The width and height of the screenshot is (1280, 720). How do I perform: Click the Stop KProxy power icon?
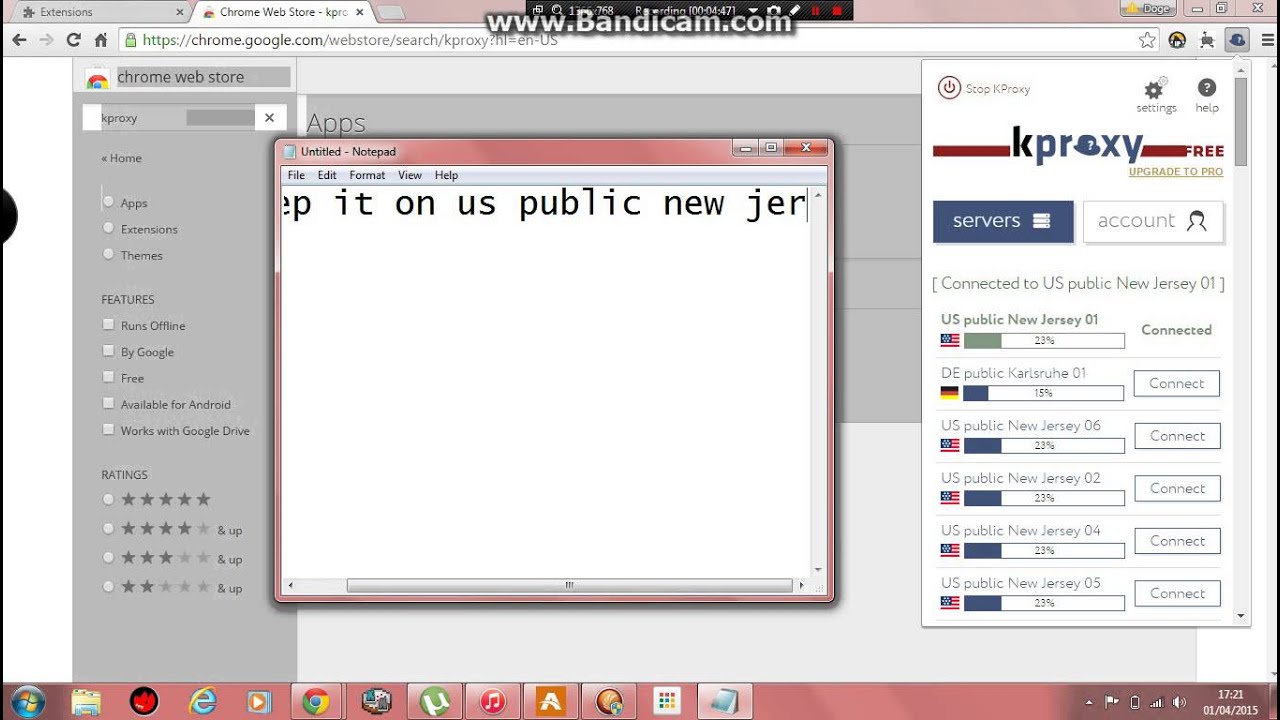click(x=949, y=88)
